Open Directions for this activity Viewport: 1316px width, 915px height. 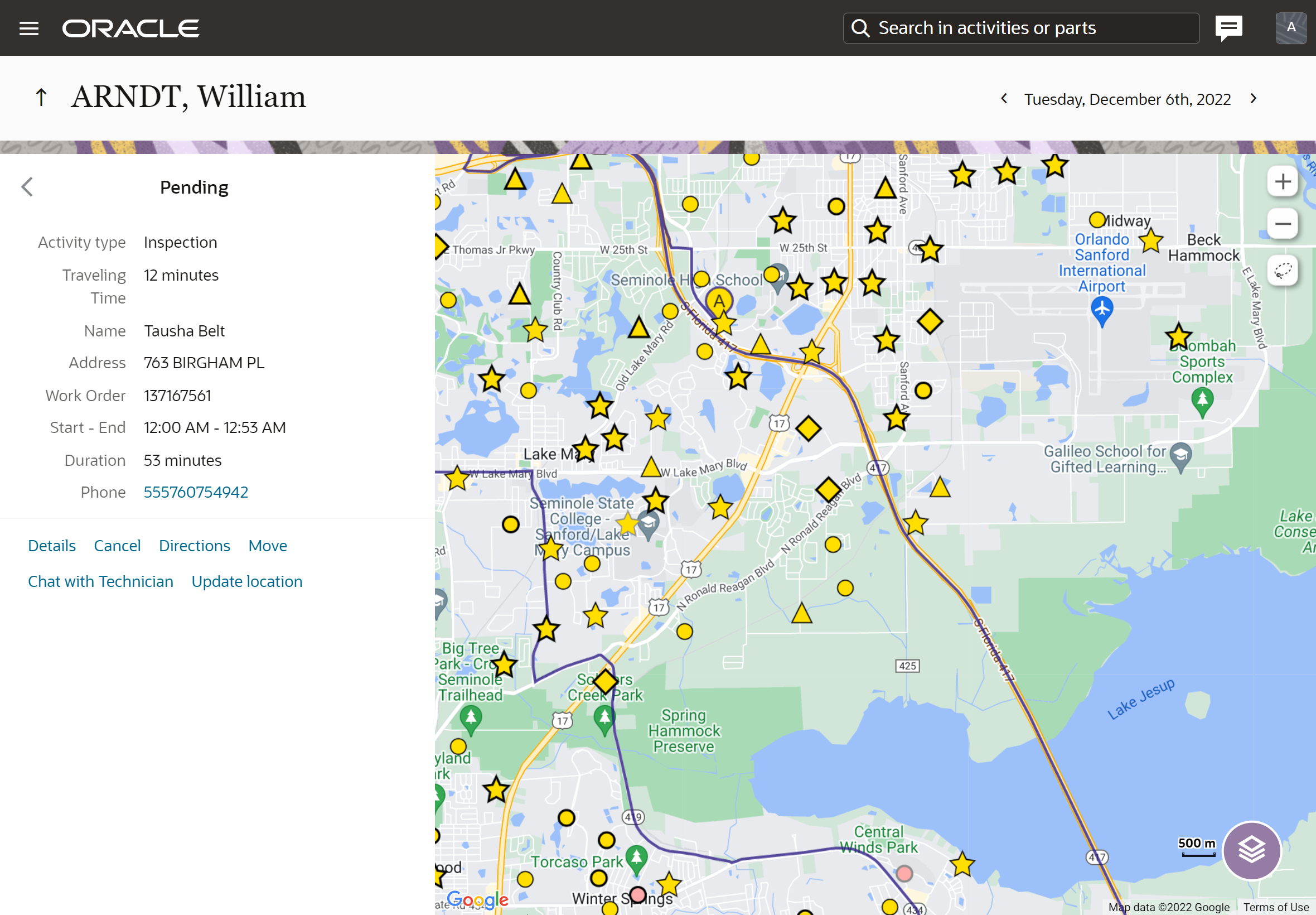[x=194, y=545]
